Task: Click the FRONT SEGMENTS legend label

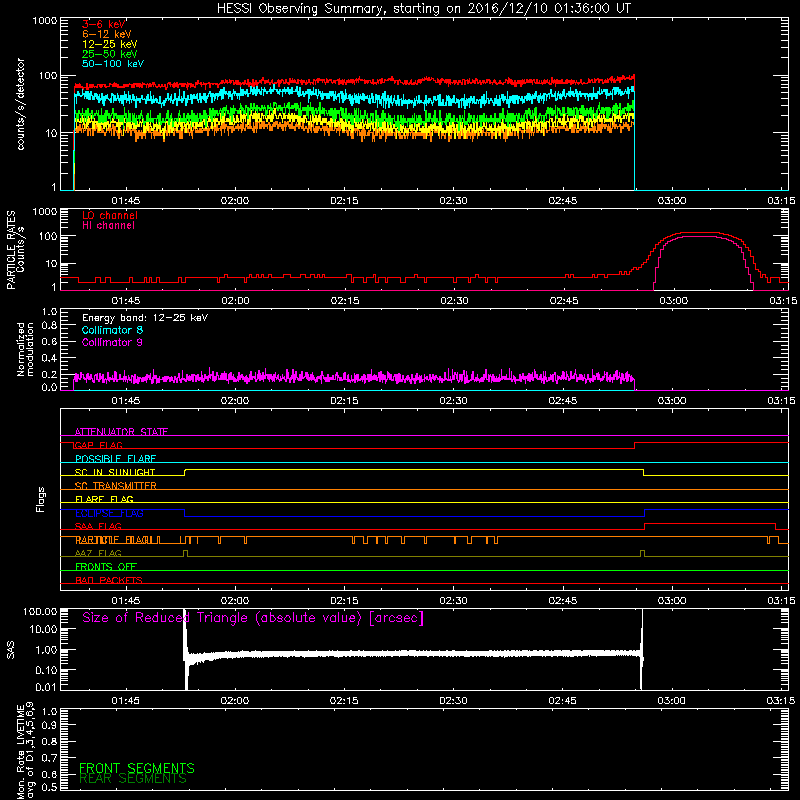Action: pyautogui.click(x=137, y=768)
